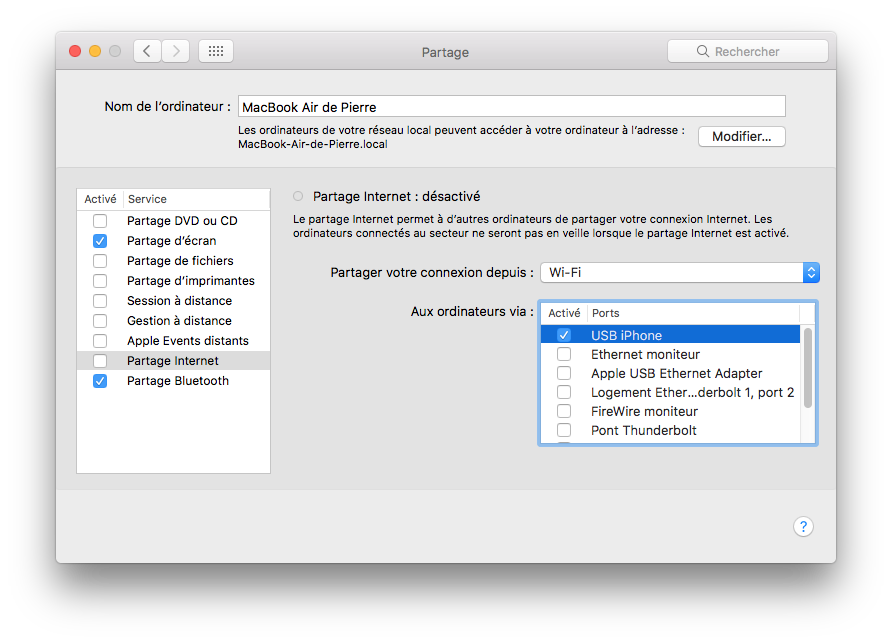This screenshot has height=643, width=892.
Task: Select the Ethernet moniteur port name
Action: (645, 354)
